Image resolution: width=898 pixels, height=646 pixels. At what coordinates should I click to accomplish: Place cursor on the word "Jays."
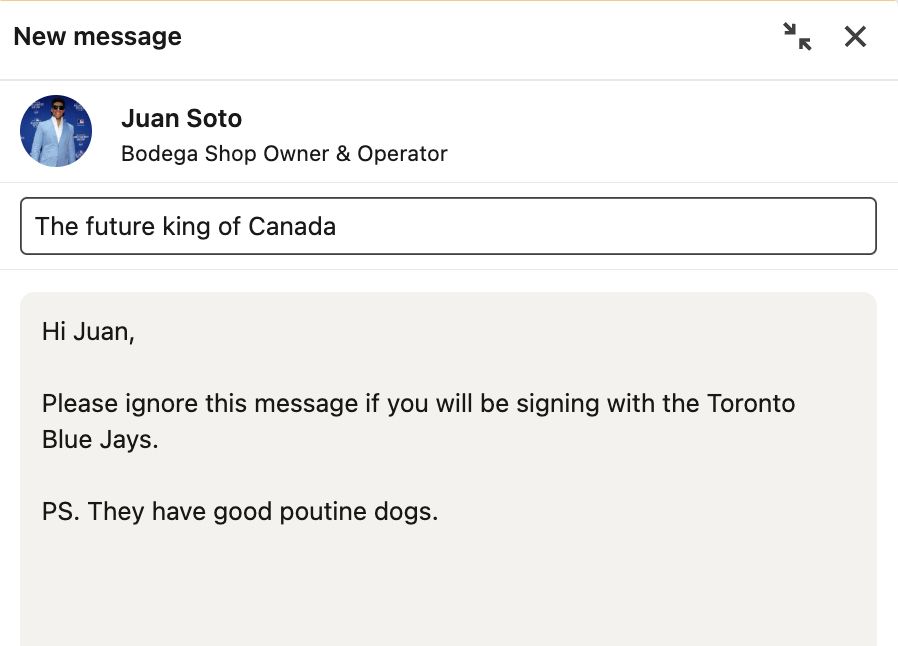129,439
